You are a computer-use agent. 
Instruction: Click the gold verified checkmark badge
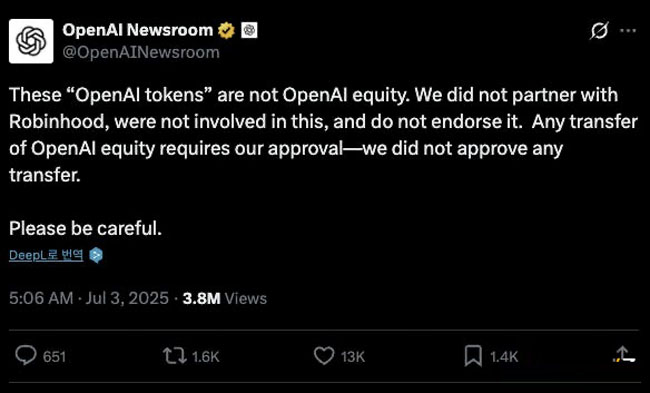point(226,31)
